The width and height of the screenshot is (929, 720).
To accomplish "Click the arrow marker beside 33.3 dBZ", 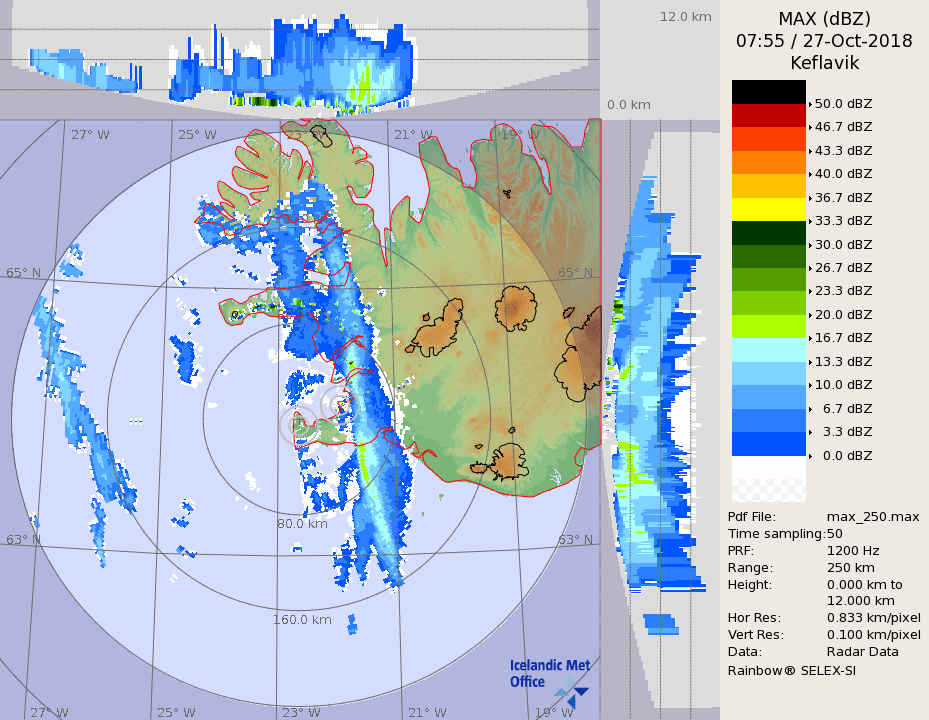I will coord(810,221).
